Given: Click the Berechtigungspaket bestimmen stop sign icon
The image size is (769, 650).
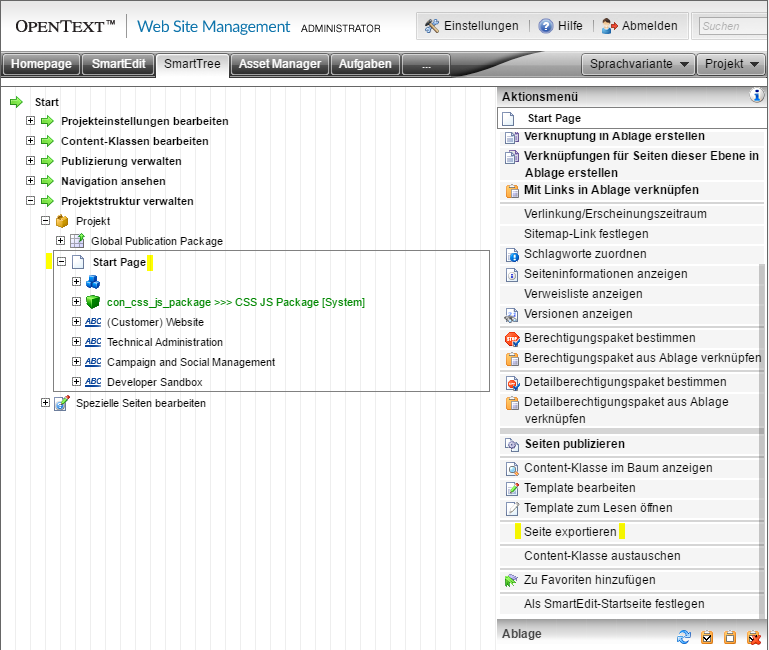Looking at the screenshot, I should tap(512, 339).
